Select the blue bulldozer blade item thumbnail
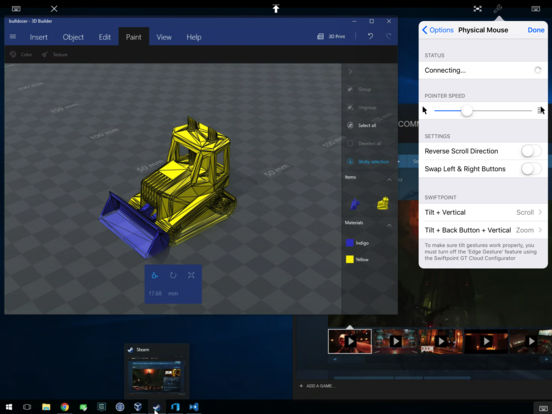 click(x=355, y=203)
